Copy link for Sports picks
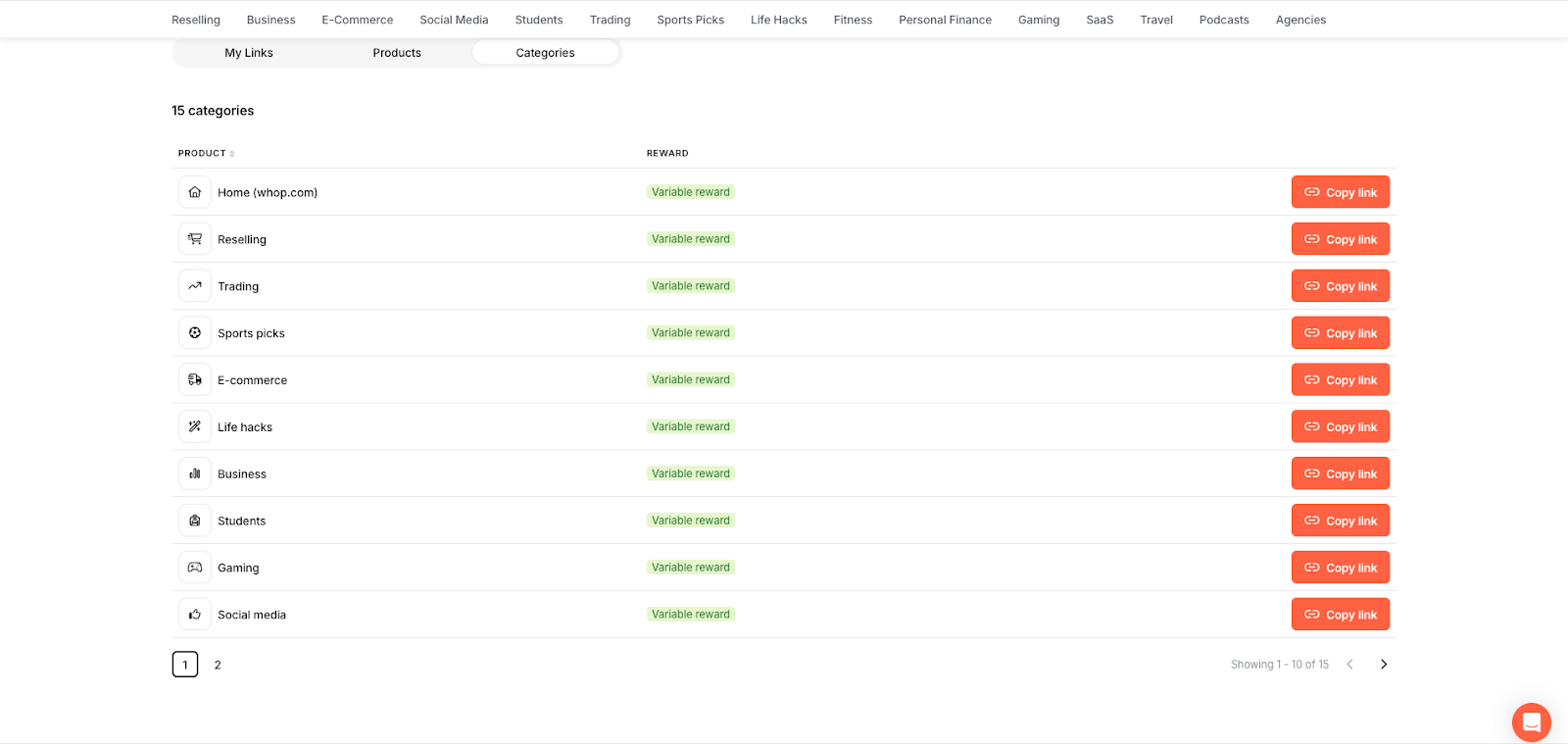Screen dimensions: 1568x744 pos(1341,333)
